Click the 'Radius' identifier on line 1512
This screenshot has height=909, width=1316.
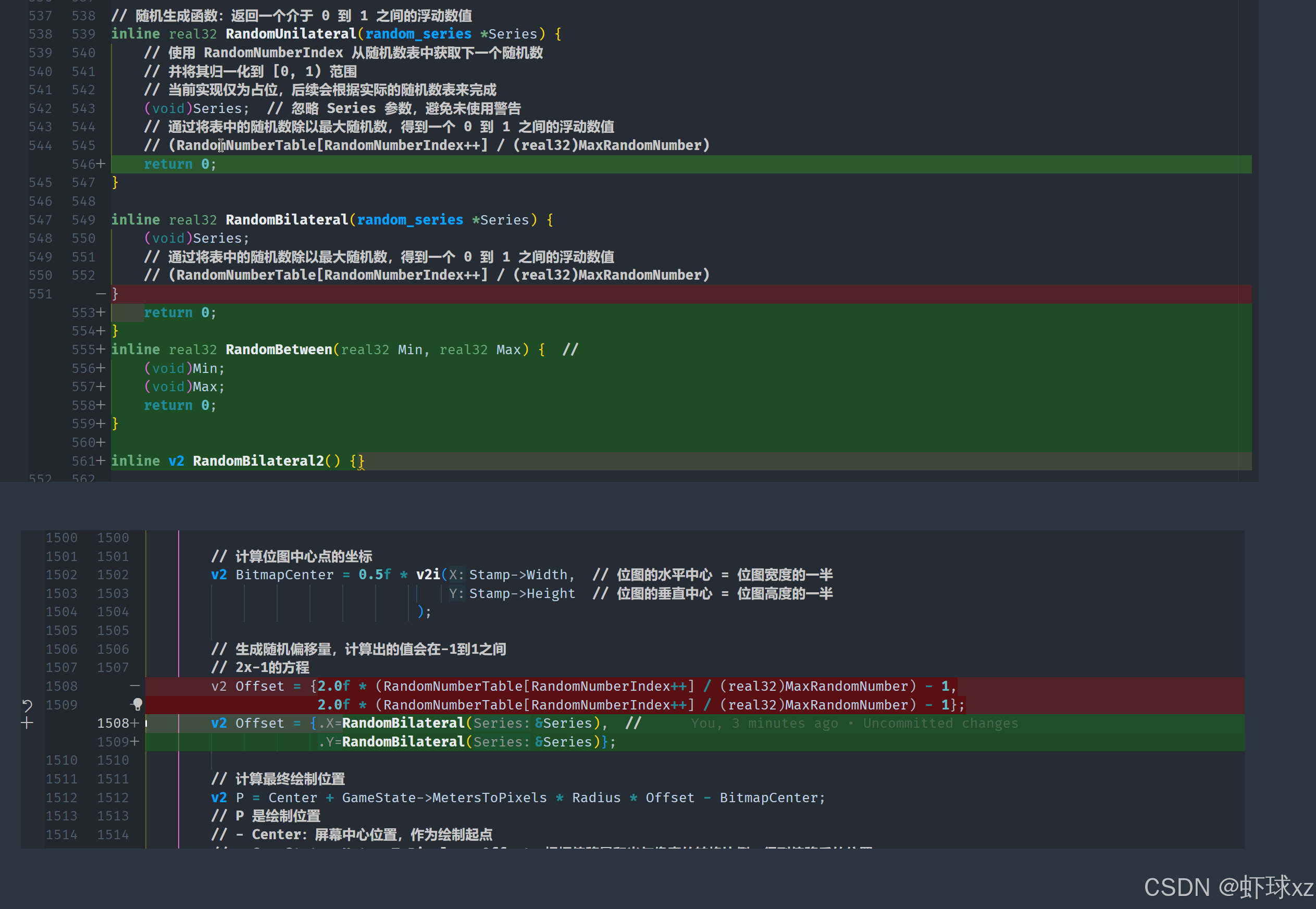click(596, 798)
